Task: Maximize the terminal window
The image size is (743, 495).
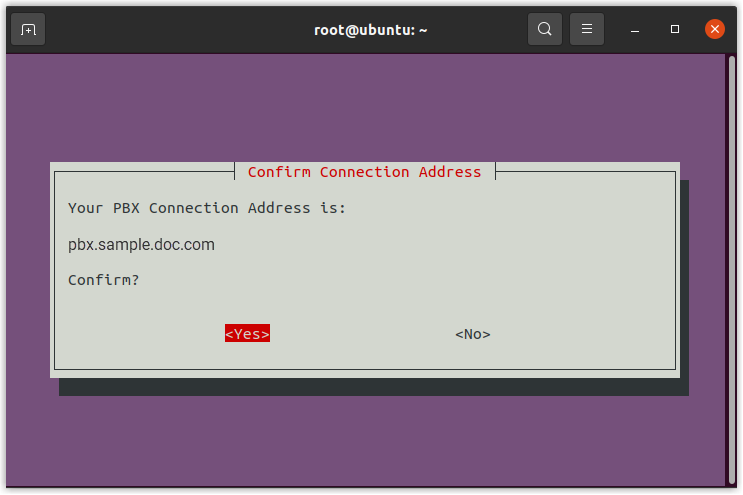Action: coord(675,30)
